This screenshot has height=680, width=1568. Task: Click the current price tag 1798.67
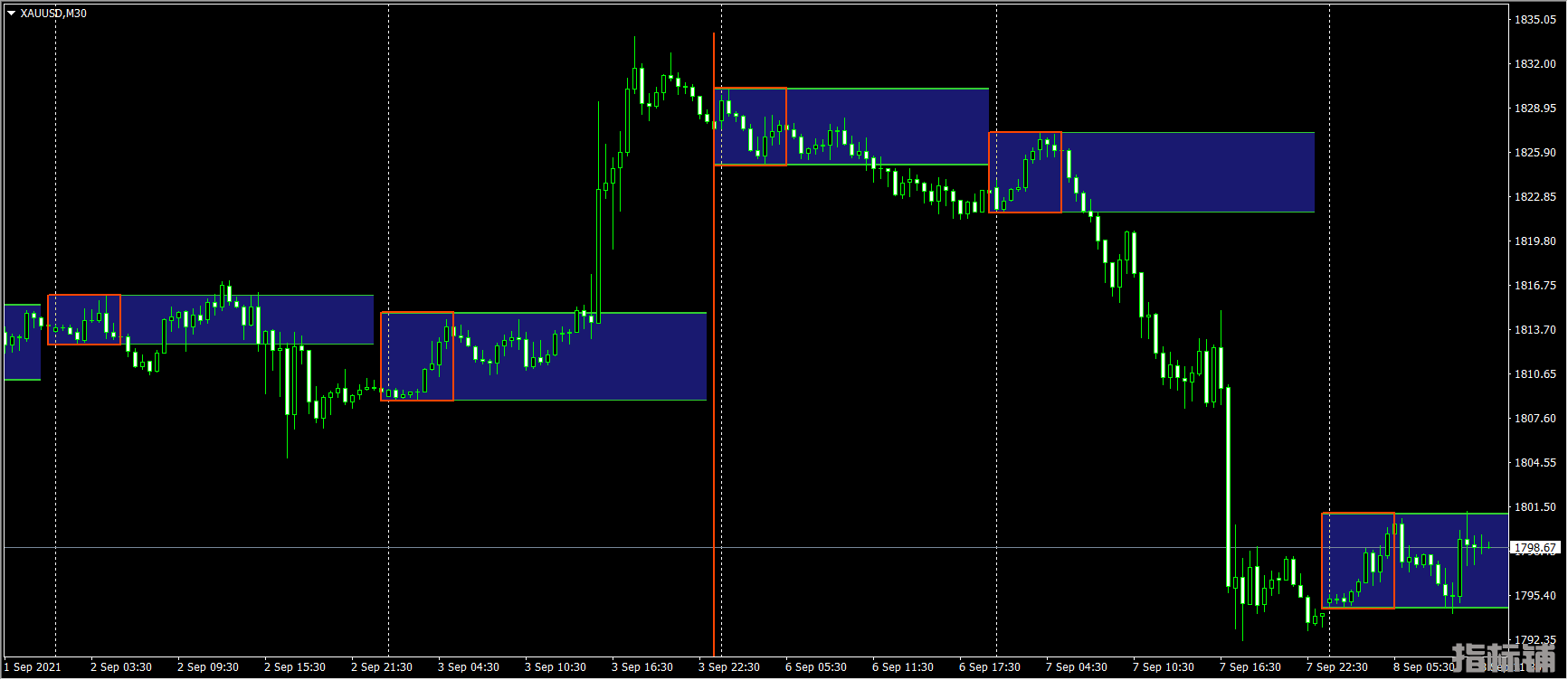[x=1535, y=548]
